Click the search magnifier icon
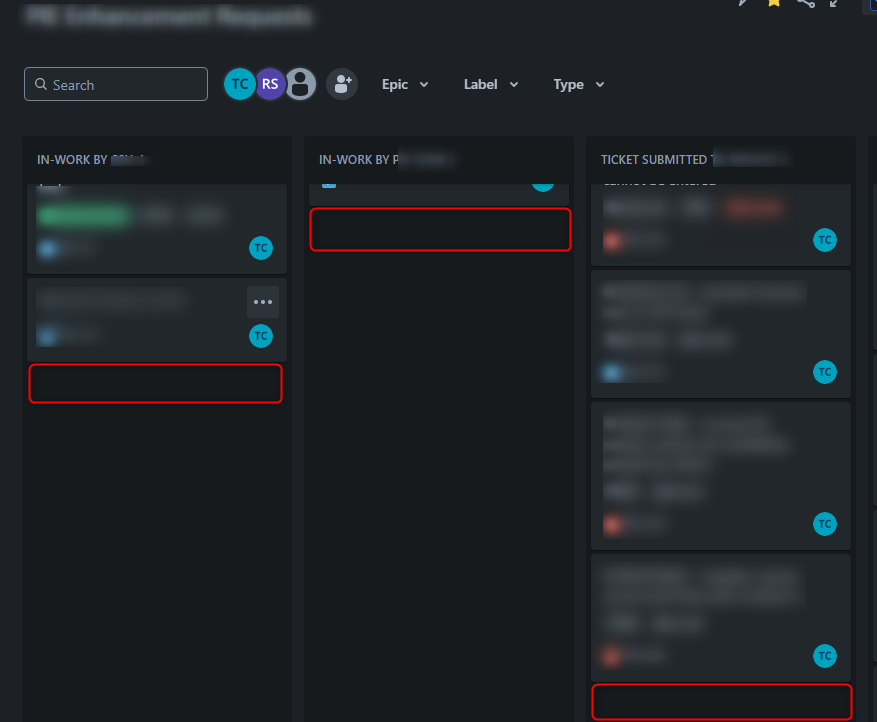Viewport: 877px width, 722px height. pos(40,84)
